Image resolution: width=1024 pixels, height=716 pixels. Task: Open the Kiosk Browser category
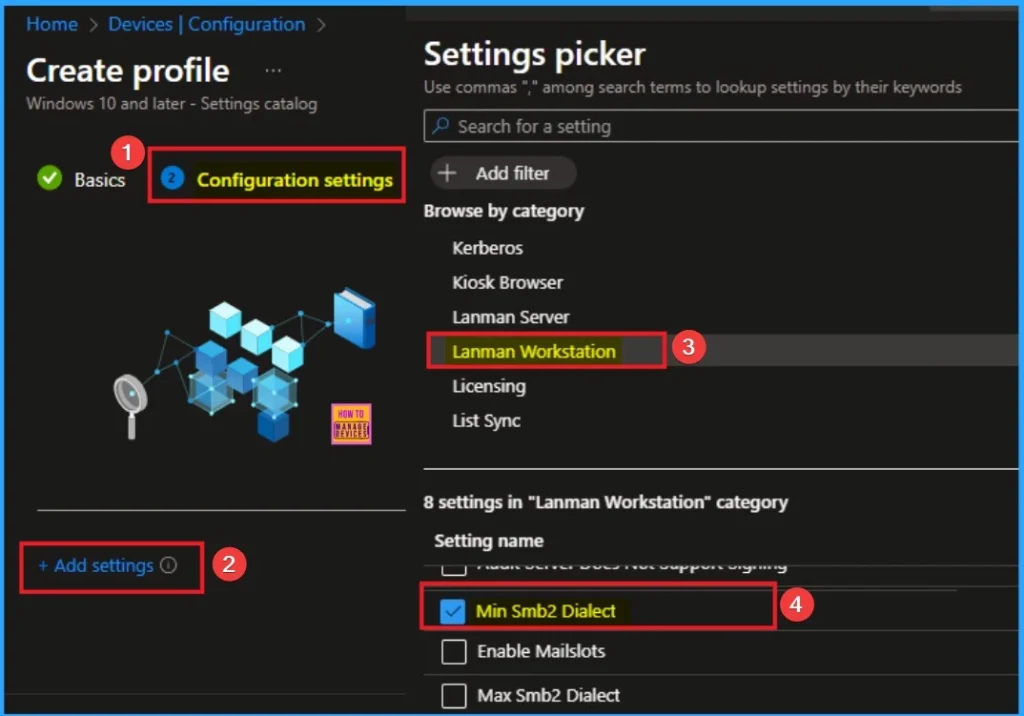click(507, 283)
